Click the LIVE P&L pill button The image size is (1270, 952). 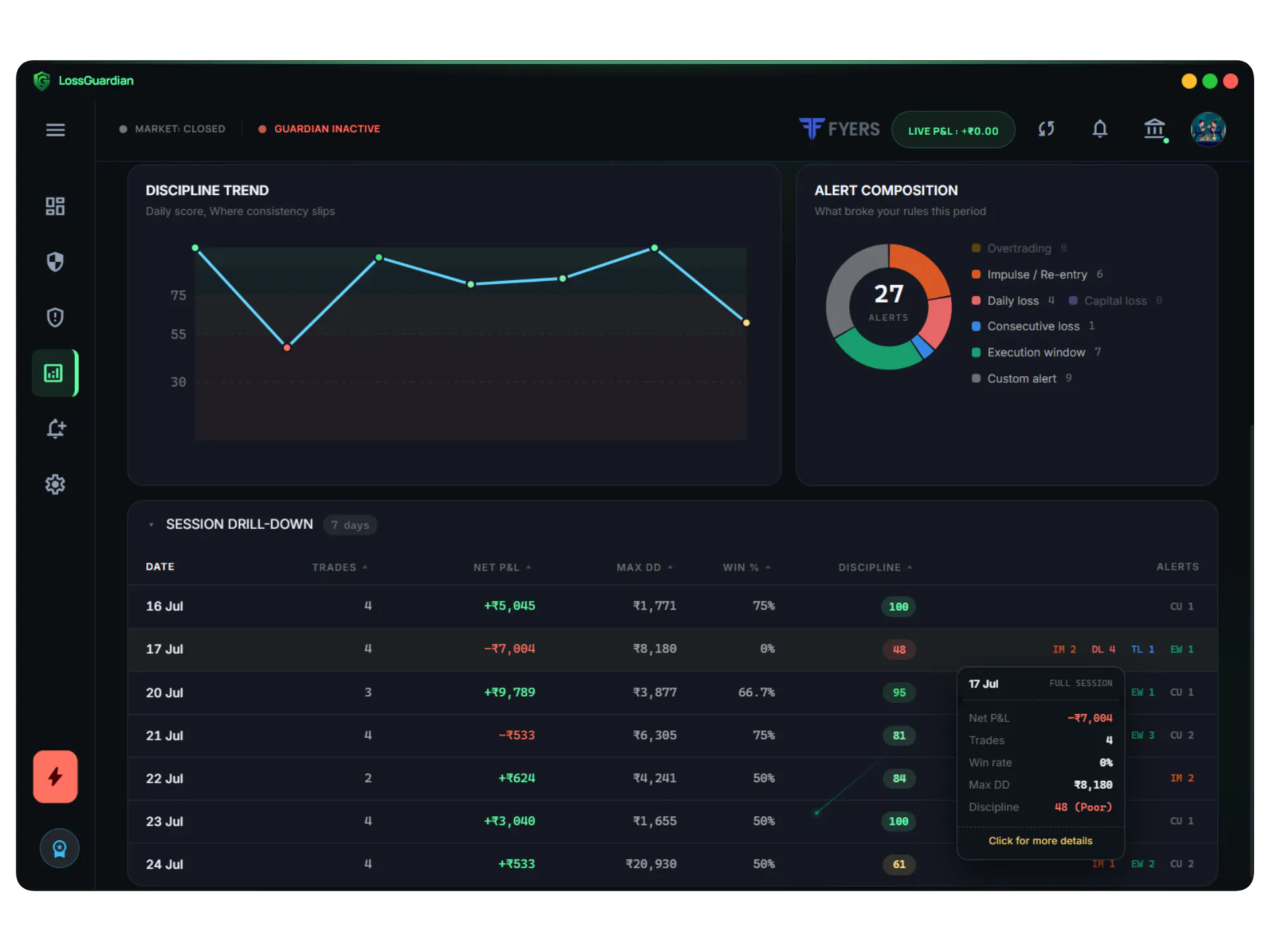[952, 130]
